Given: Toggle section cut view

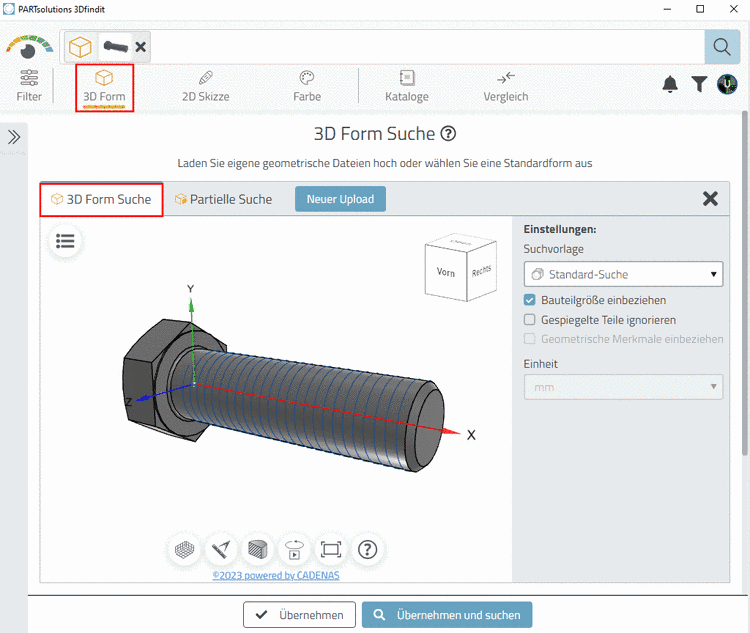Looking at the screenshot, I should (257, 550).
